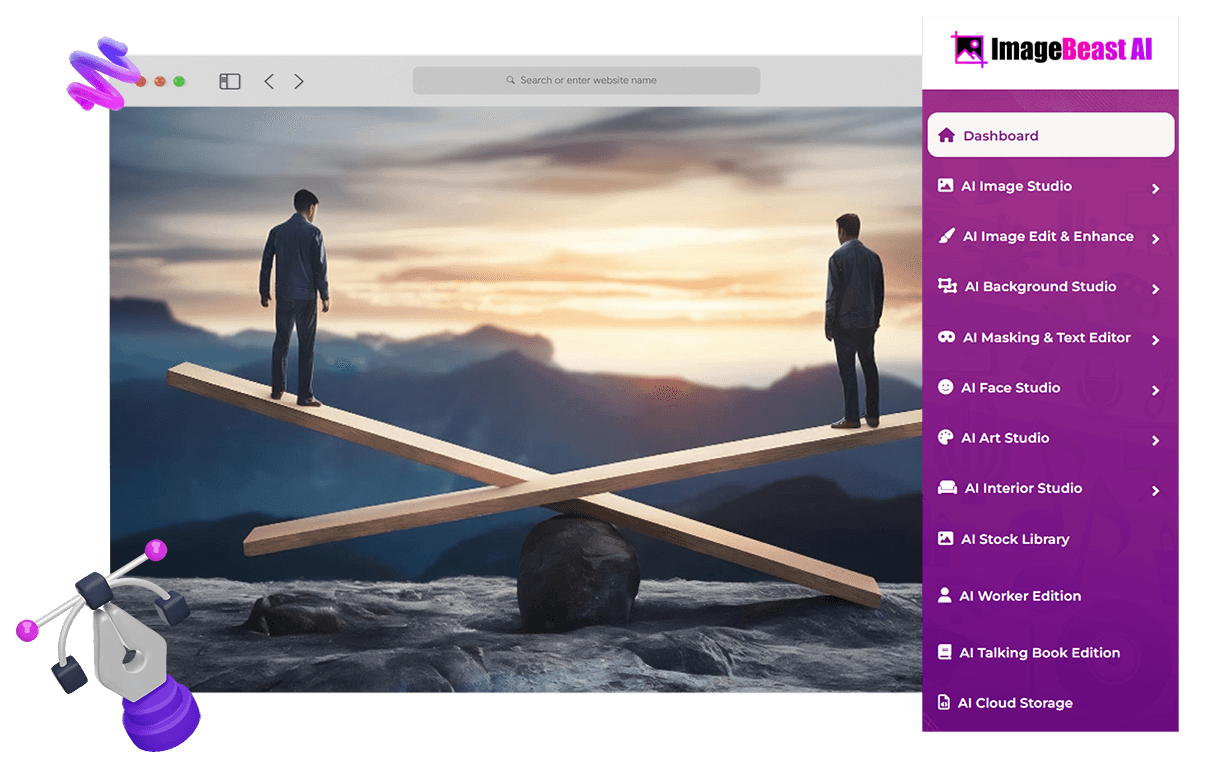The image size is (1206, 784).
Task: Click the mask icon for Masking & Text Editor
Action: click(x=946, y=337)
